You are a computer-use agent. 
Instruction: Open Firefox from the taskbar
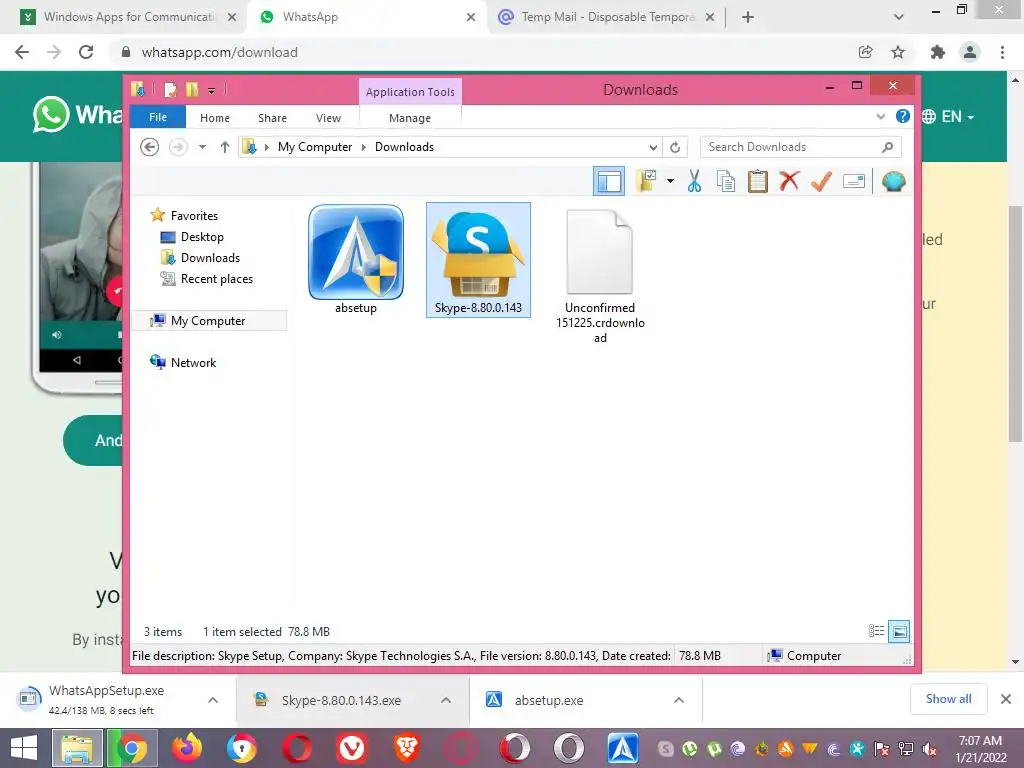[x=187, y=748]
